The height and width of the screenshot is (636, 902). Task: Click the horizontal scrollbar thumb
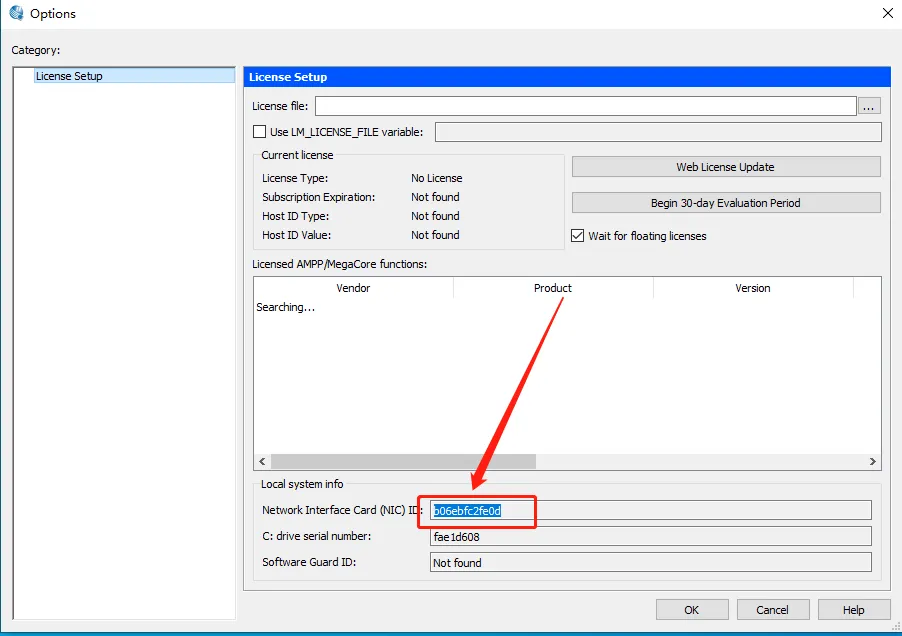click(403, 461)
